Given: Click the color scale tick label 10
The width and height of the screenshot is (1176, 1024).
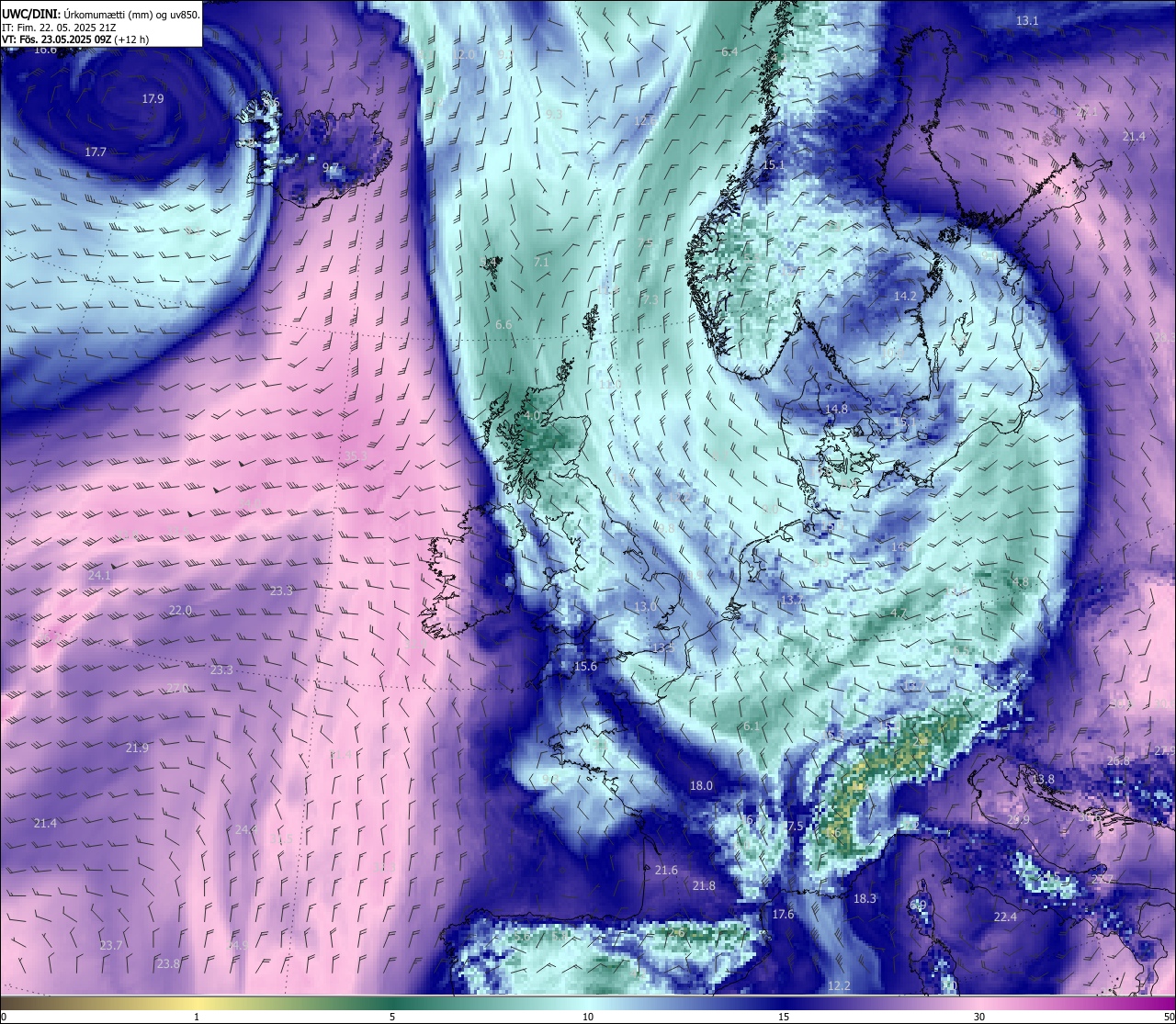Looking at the screenshot, I should click(588, 1017).
